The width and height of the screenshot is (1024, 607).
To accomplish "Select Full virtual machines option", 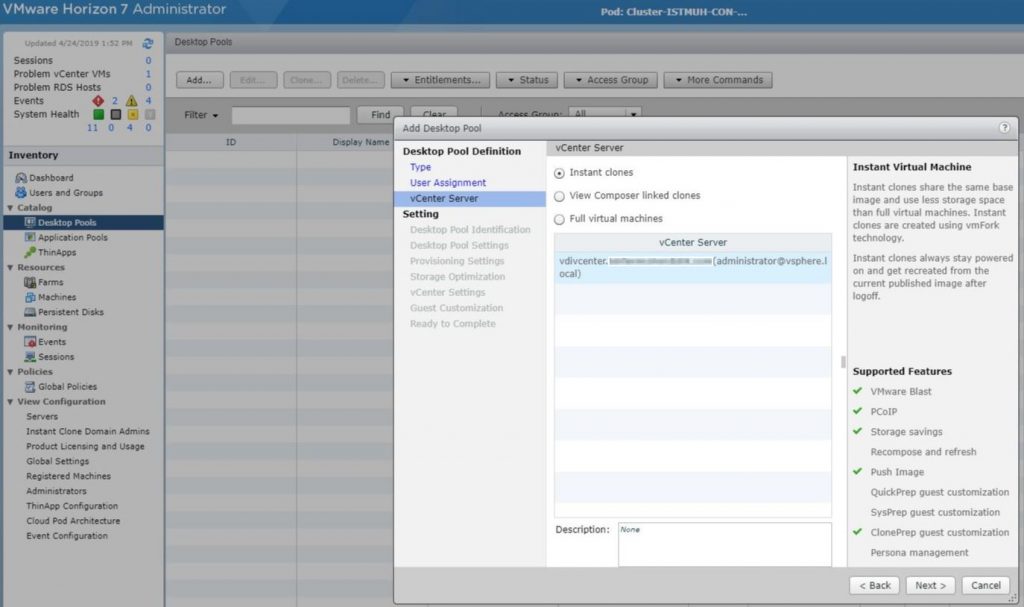I will pyautogui.click(x=559, y=220).
